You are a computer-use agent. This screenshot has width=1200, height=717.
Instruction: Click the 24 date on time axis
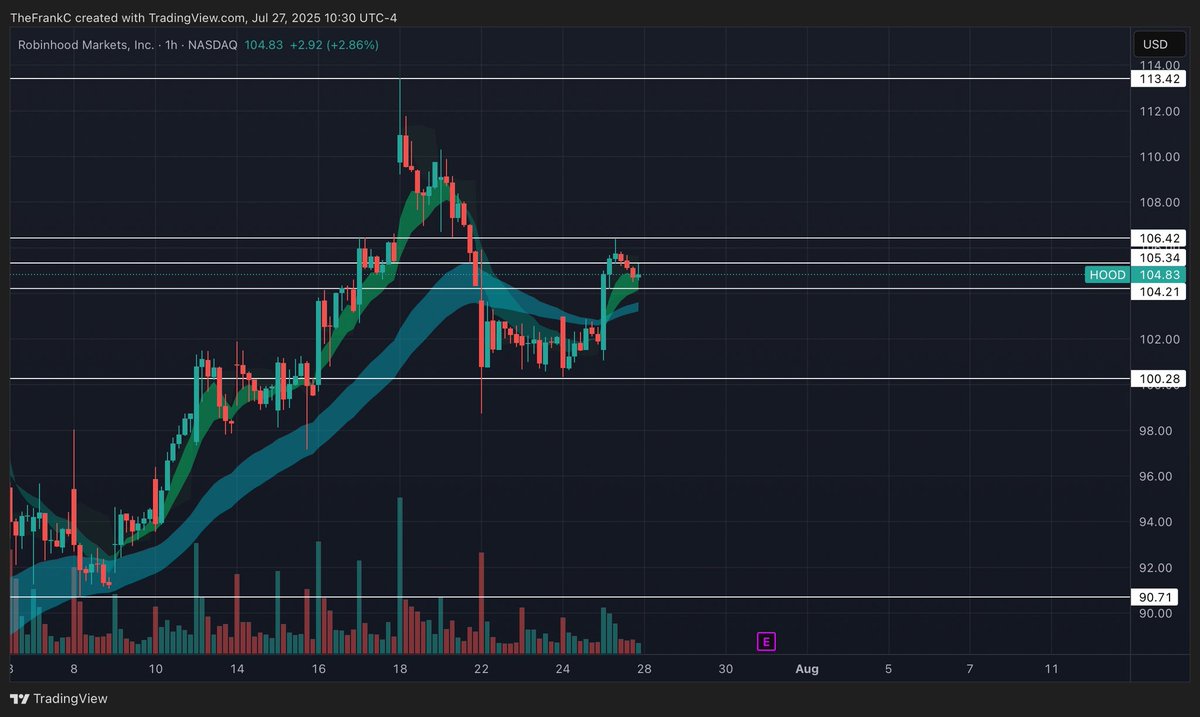[x=563, y=668]
